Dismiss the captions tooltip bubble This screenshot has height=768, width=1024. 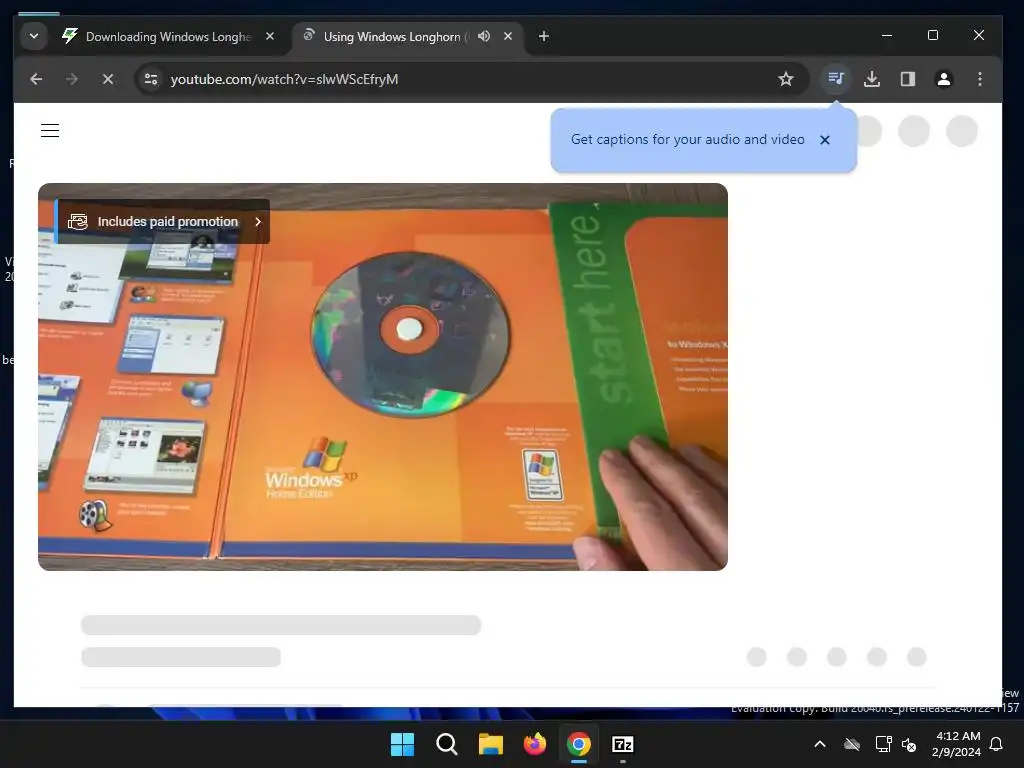coord(825,140)
